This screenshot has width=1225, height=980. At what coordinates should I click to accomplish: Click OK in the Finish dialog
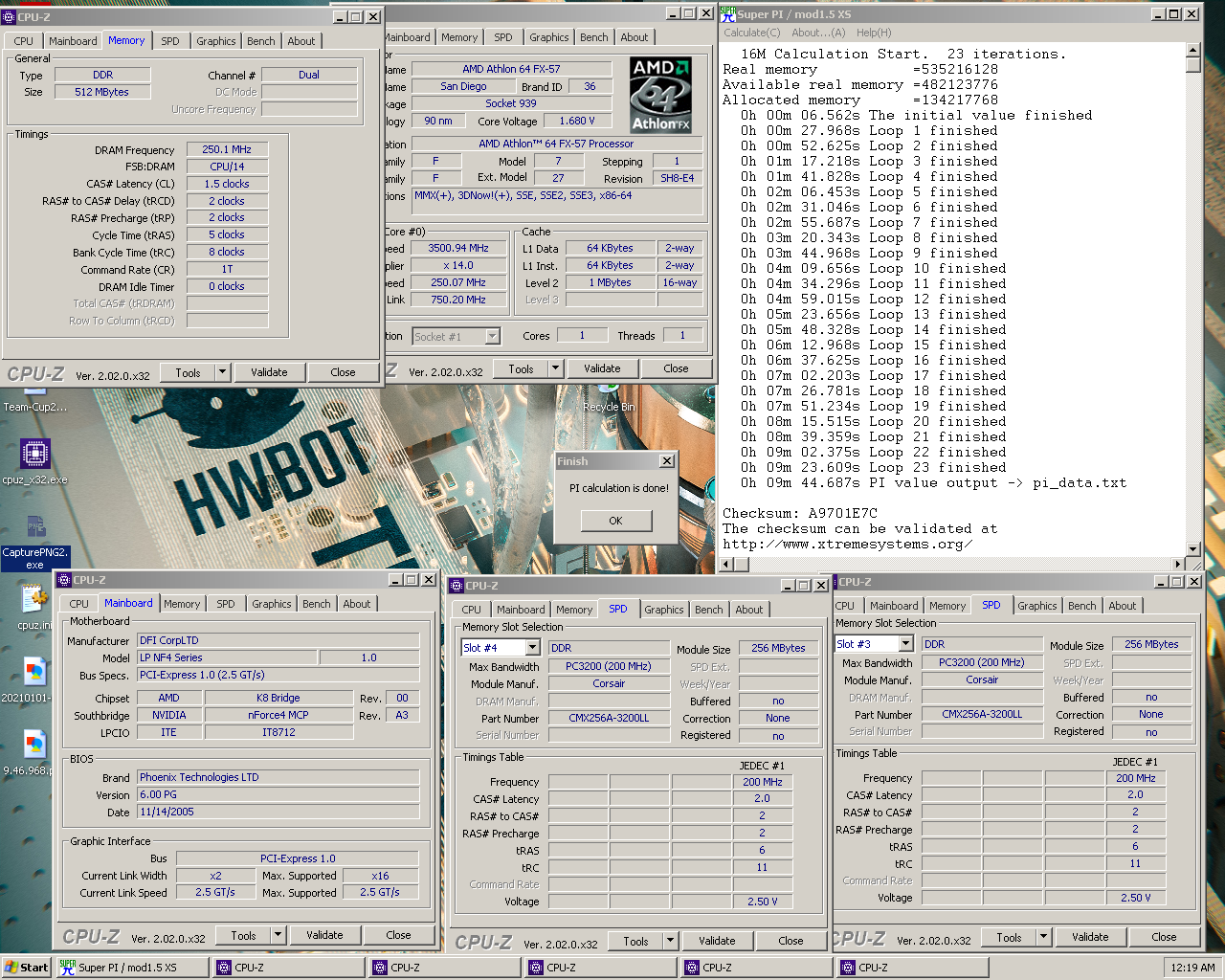pos(615,521)
